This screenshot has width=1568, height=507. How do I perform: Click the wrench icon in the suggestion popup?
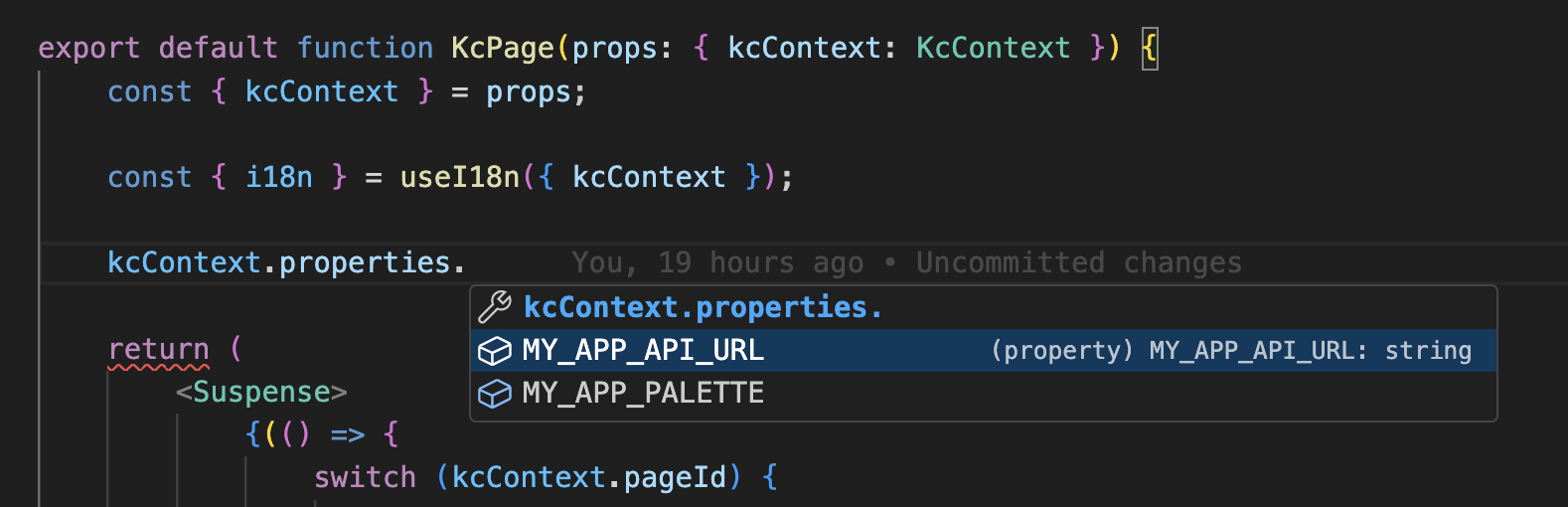(x=494, y=307)
